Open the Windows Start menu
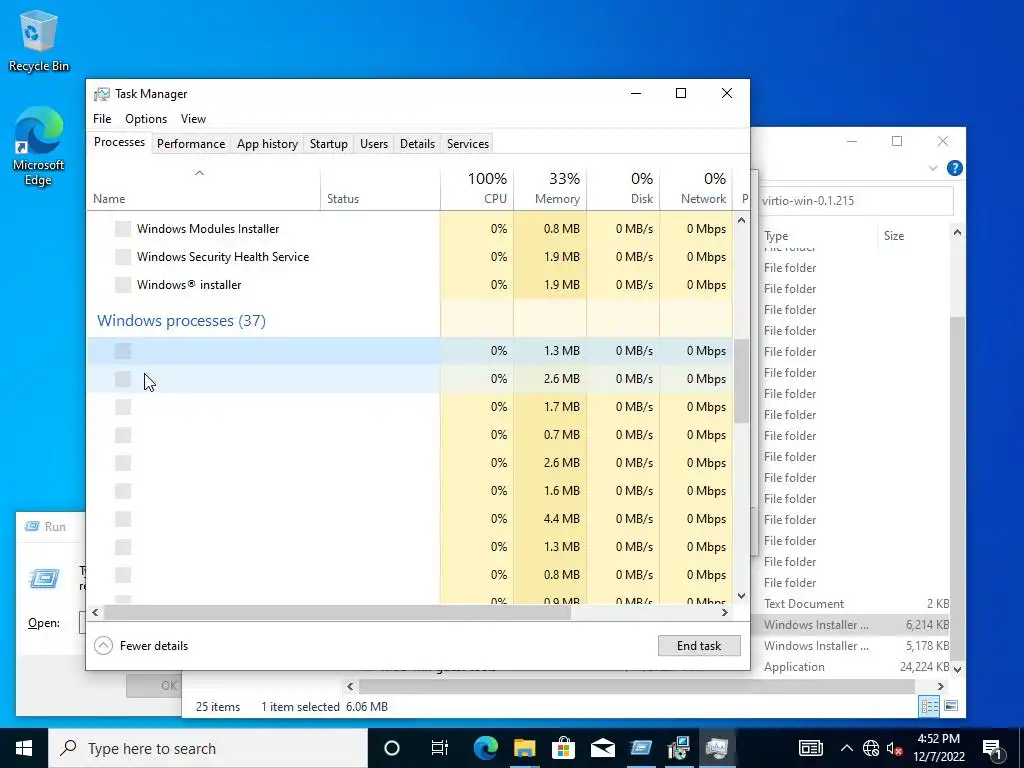Viewport: 1024px width, 768px height. 24,748
